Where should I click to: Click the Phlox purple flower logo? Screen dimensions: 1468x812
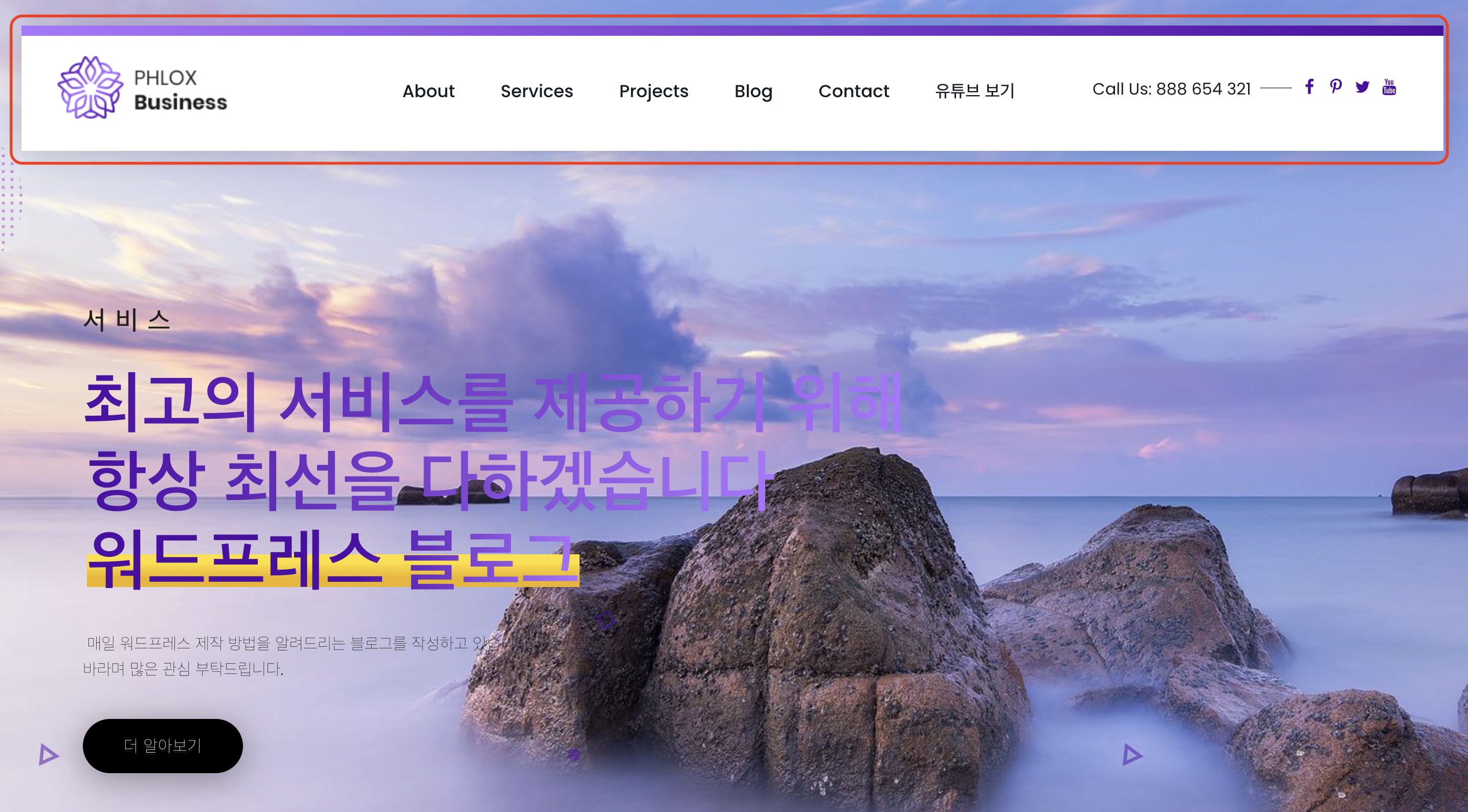pyautogui.click(x=90, y=88)
